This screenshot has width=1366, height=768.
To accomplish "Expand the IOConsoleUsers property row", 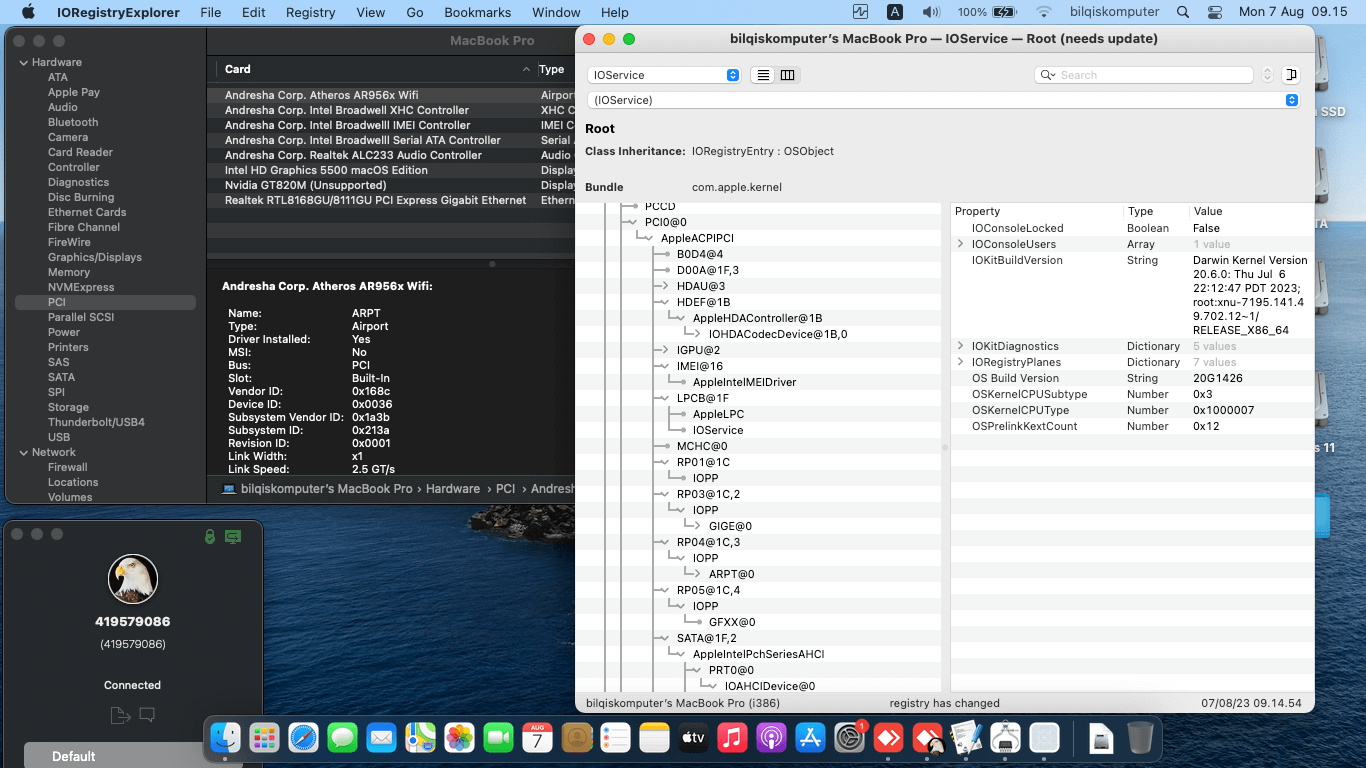I will pyautogui.click(x=961, y=244).
